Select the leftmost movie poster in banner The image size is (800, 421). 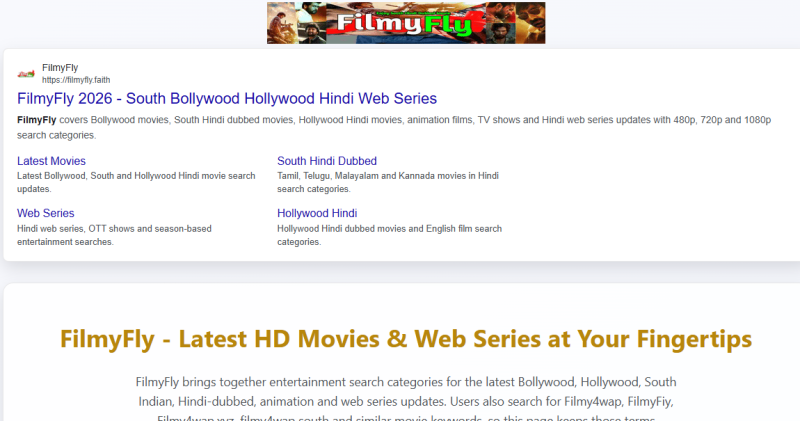[x=281, y=23]
